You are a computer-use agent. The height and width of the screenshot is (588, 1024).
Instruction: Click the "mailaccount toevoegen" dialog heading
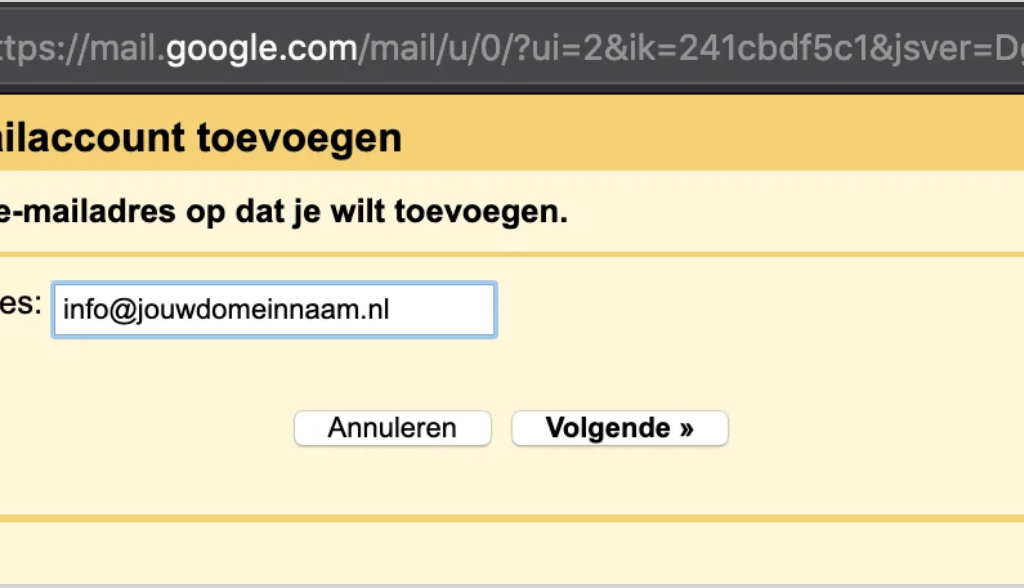pos(200,136)
